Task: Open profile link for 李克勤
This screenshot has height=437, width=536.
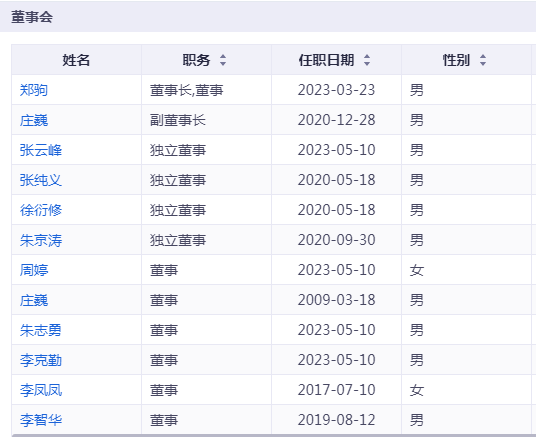Action: (41, 360)
